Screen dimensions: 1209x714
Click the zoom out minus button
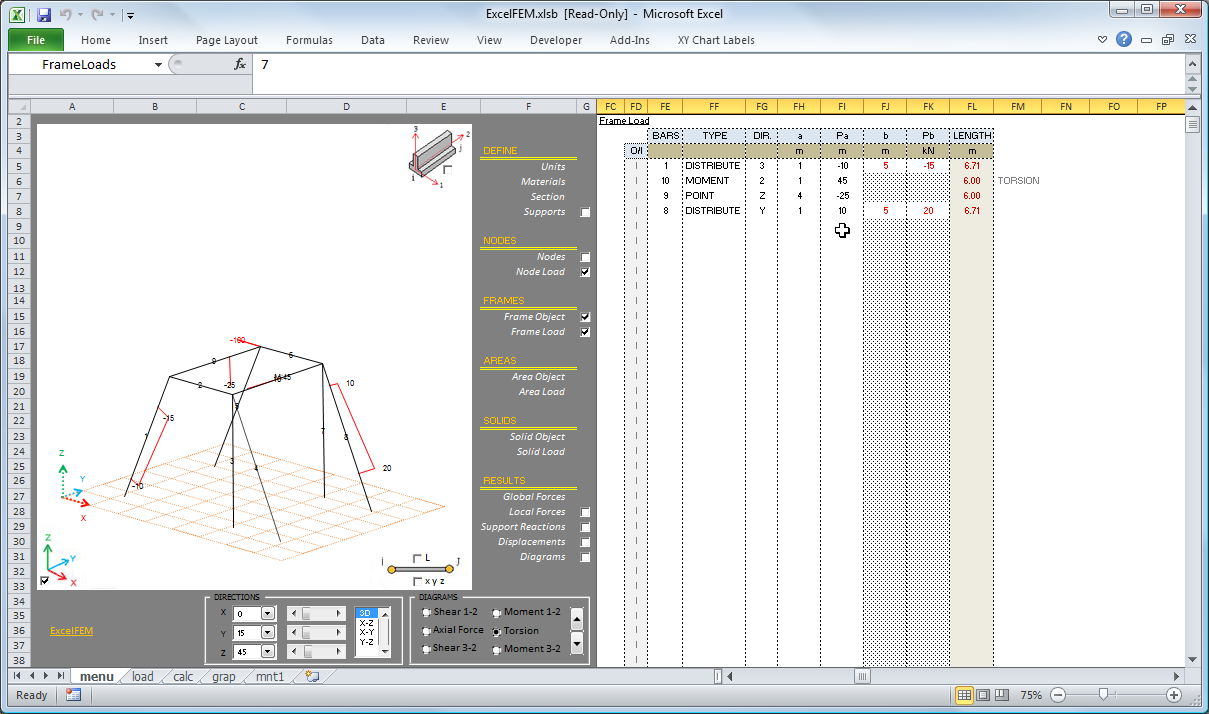click(x=1058, y=695)
